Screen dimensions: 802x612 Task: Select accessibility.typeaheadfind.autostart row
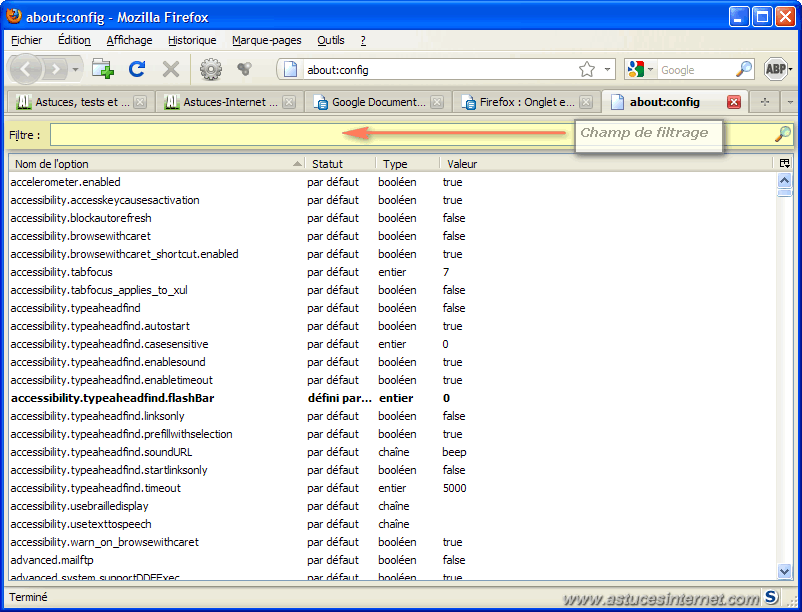coord(393,326)
